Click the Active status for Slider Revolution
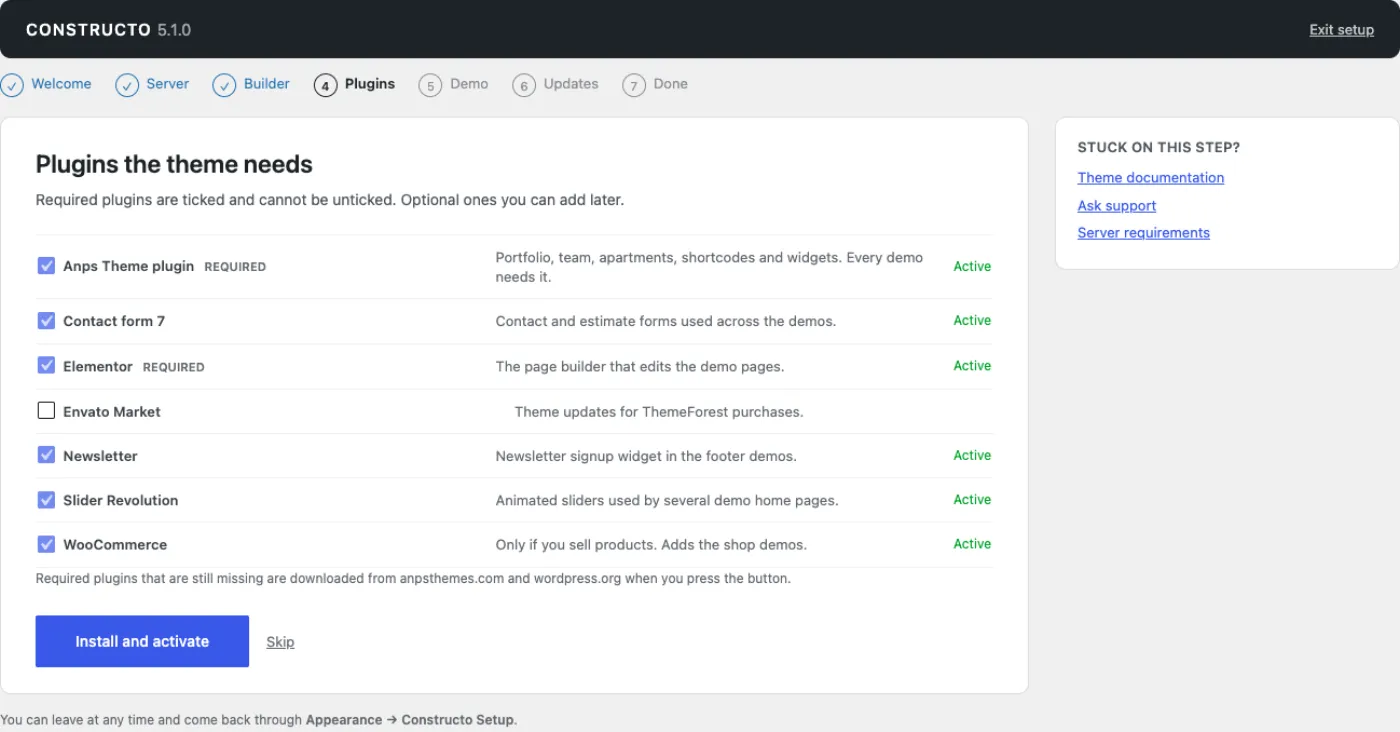The height and width of the screenshot is (732, 1400). [972, 499]
